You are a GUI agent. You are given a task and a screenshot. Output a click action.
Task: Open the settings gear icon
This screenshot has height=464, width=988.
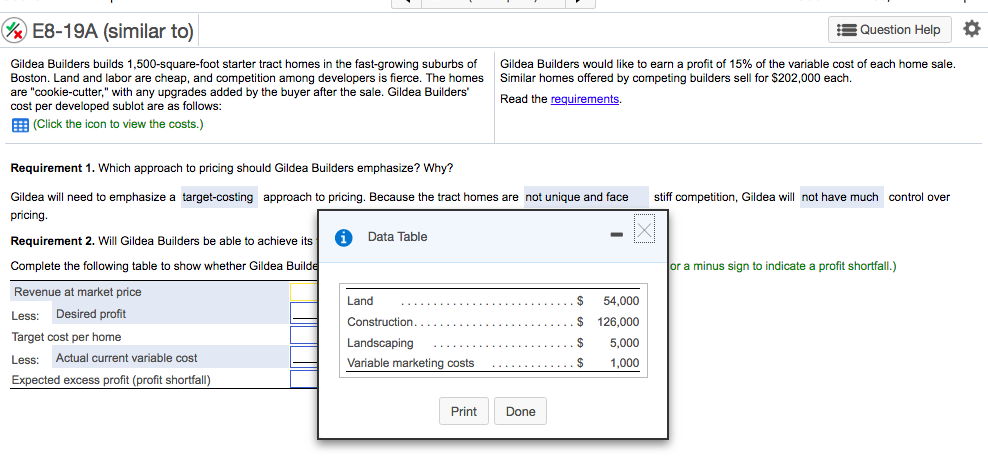(972, 29)
